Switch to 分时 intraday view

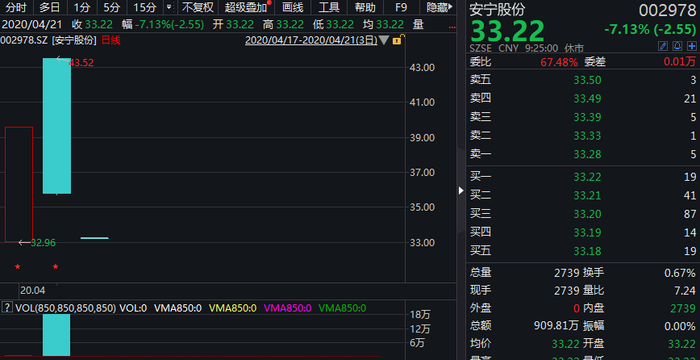point(16,7)
